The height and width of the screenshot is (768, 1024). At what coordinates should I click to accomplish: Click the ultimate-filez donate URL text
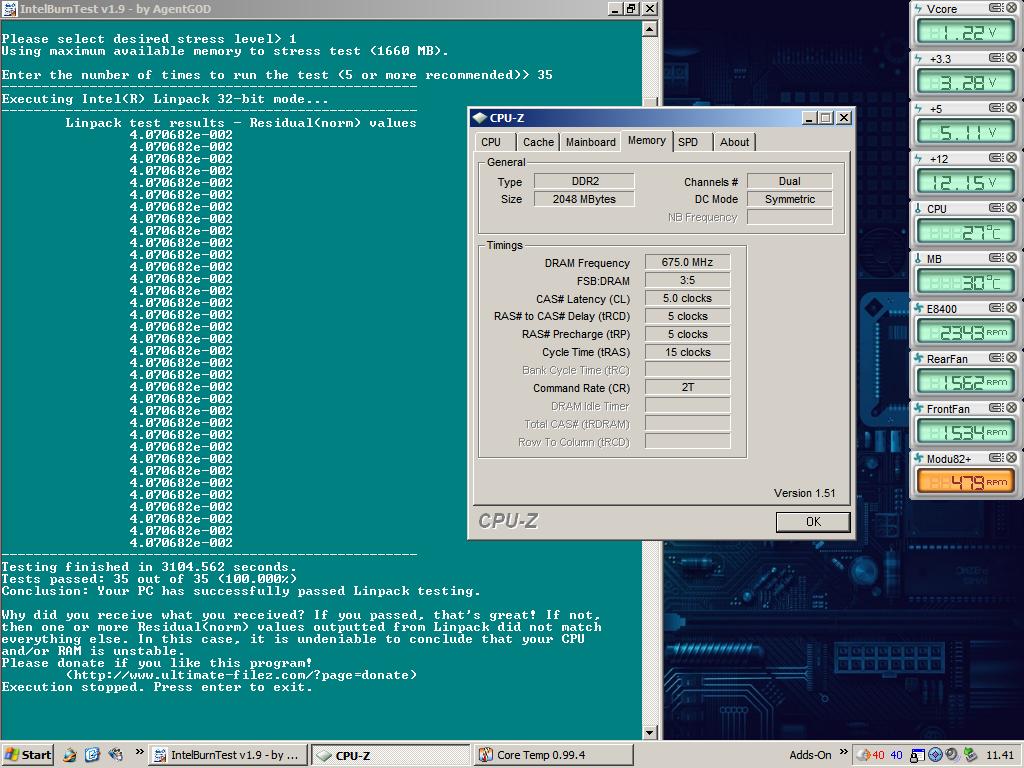coord(241,675)
